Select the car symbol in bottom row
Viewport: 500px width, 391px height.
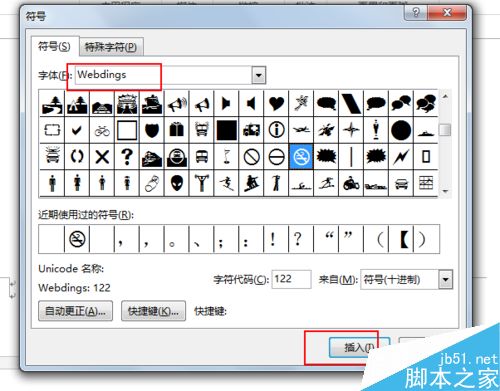pos(401,183)
